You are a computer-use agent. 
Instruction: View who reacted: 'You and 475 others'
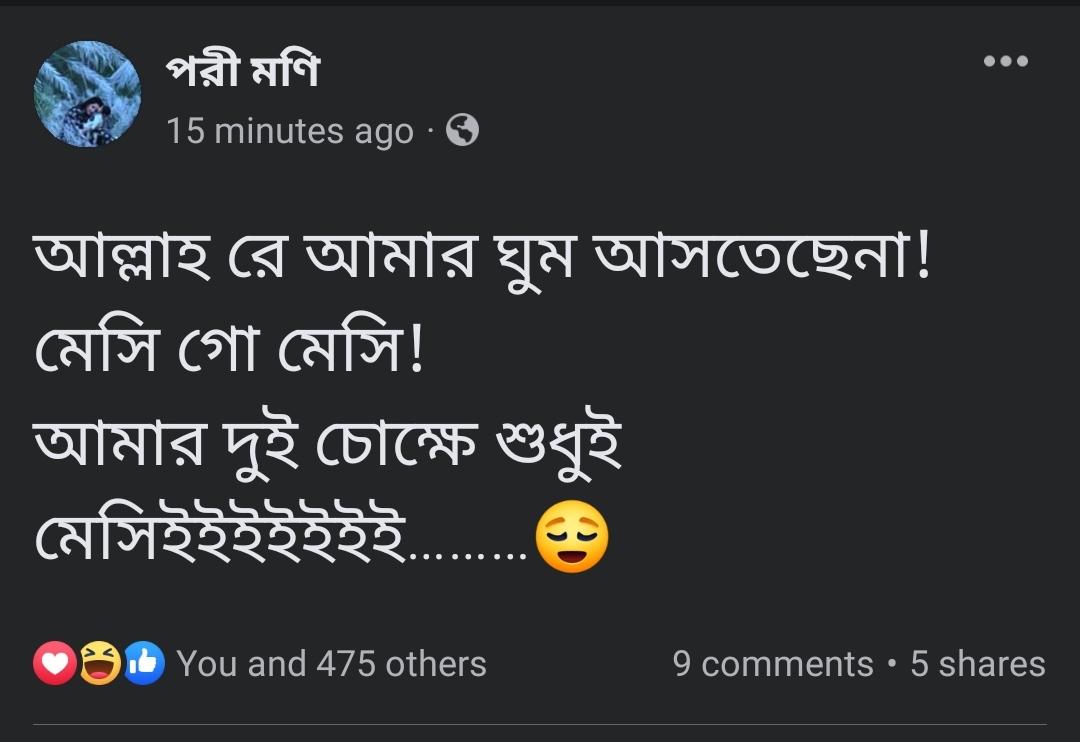[x=331, y=664]
